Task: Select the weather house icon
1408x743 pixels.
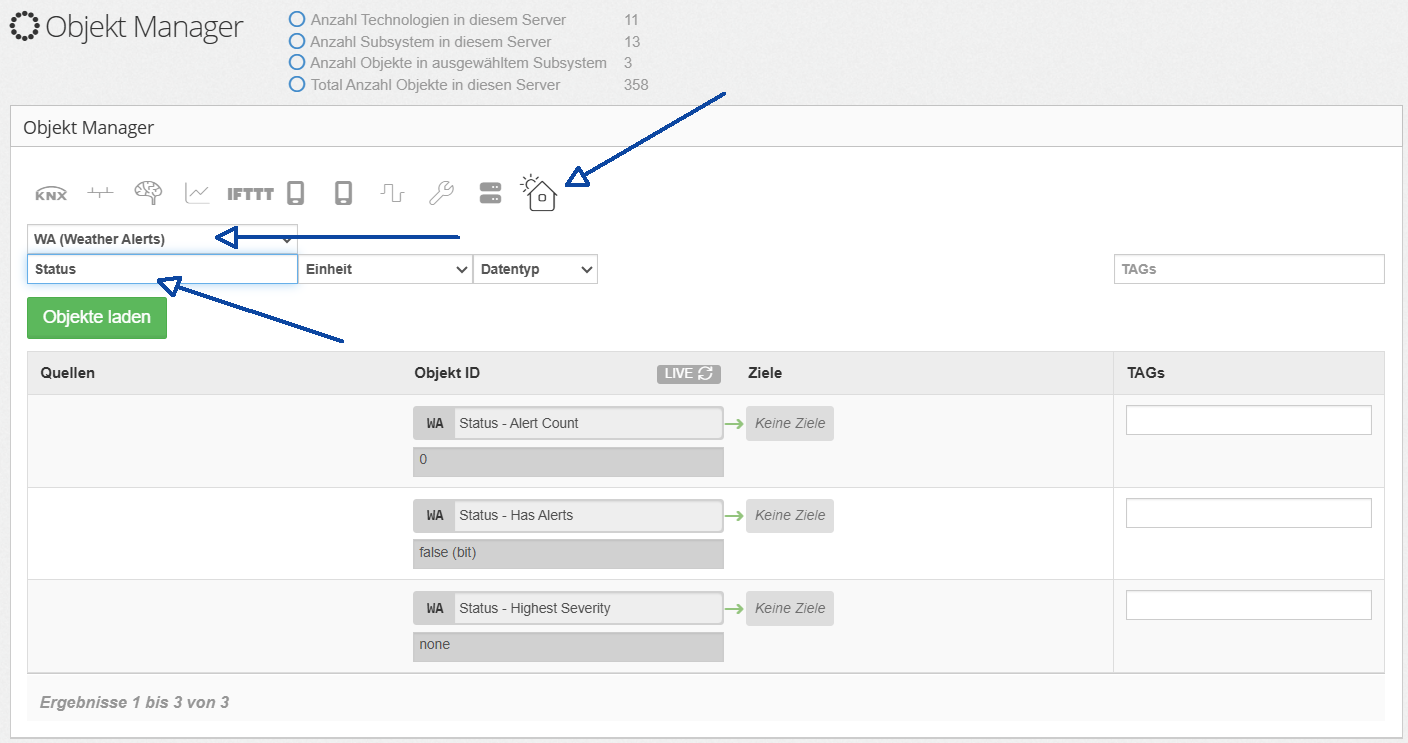Action: pos(540,193)
